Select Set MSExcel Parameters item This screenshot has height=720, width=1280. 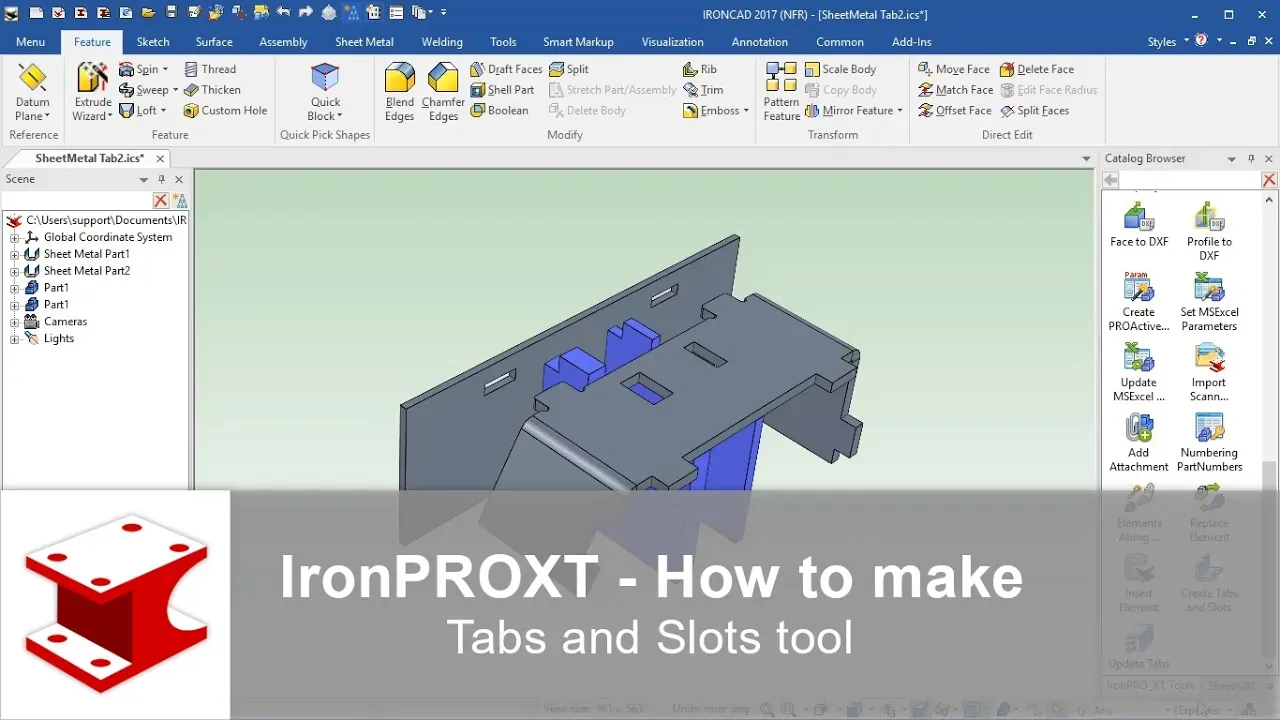[x=1209, y=302]
